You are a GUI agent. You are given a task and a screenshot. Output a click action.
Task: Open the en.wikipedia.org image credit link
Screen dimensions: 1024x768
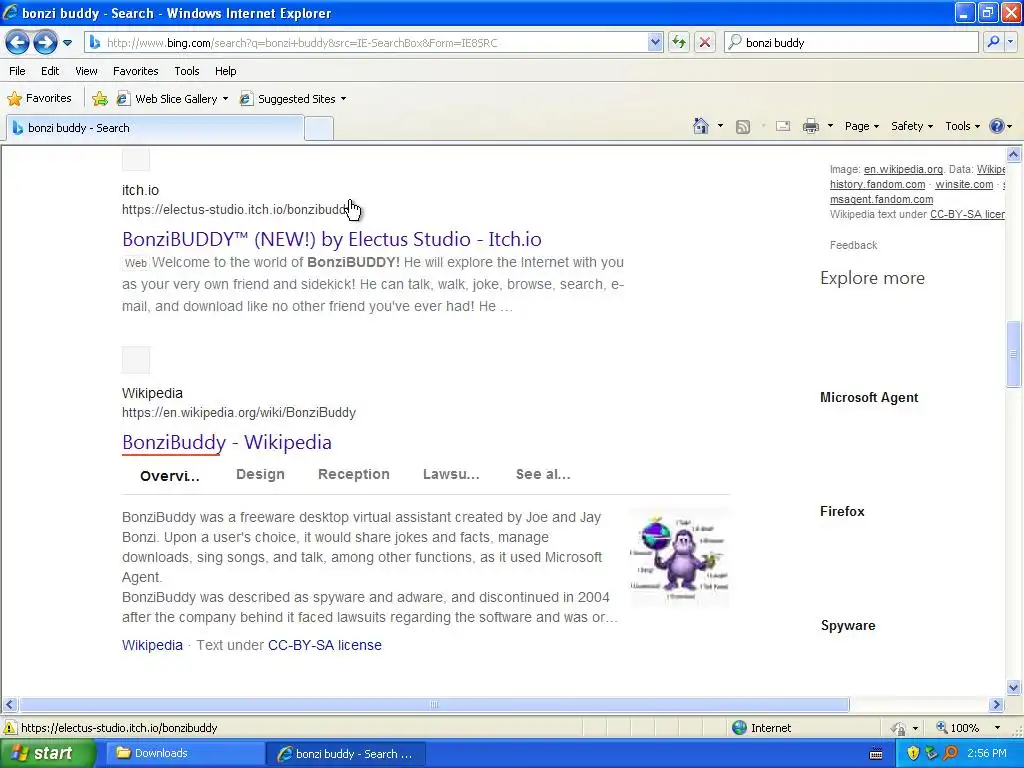pyautogui.click(x=903, y=169)
